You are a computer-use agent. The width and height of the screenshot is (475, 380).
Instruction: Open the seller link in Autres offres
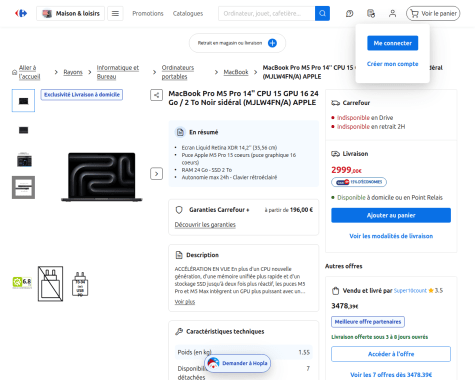pos(410,291)
